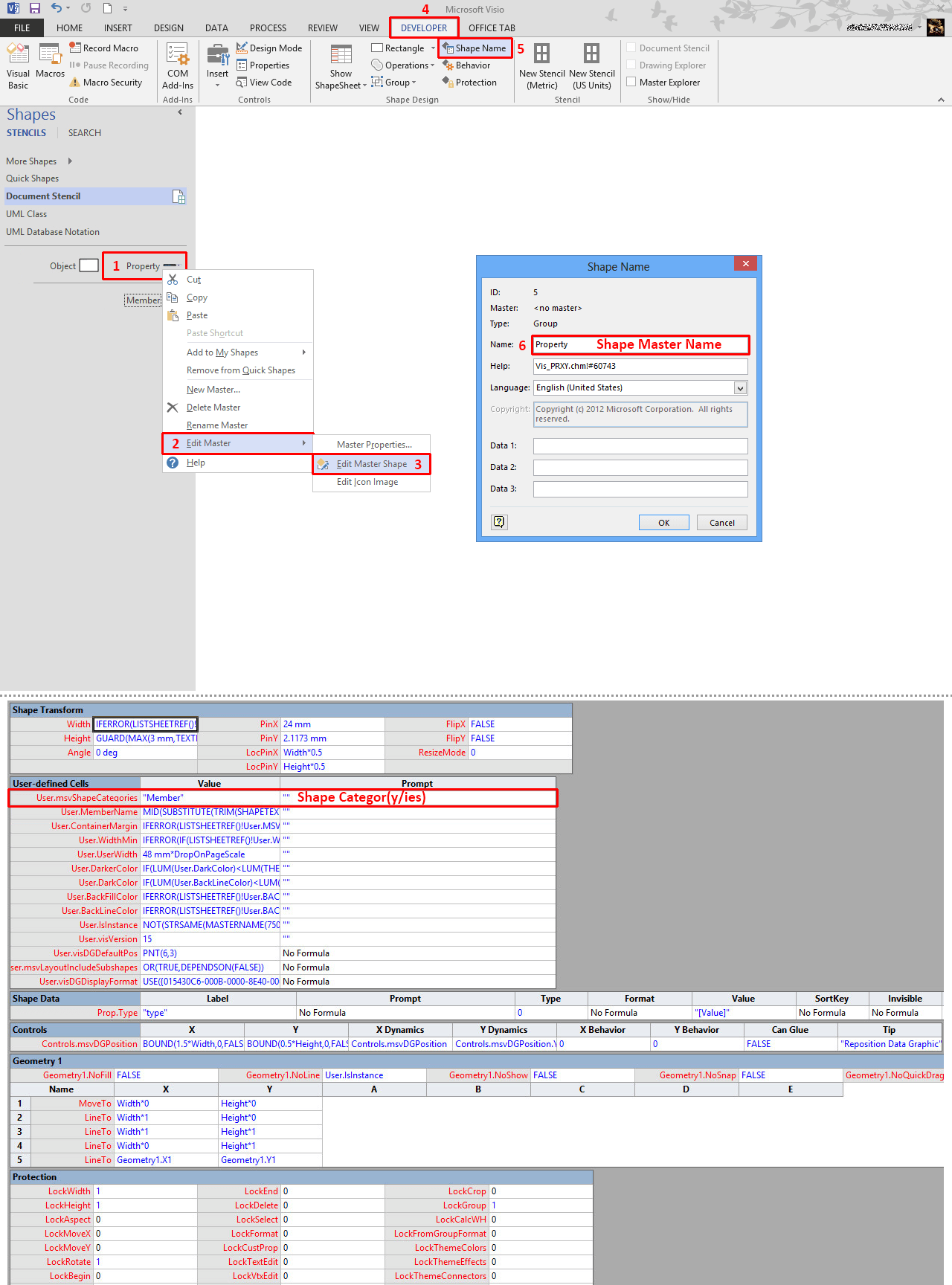Click the Undo arrow
952x1285 pixels.
[57, 8]
